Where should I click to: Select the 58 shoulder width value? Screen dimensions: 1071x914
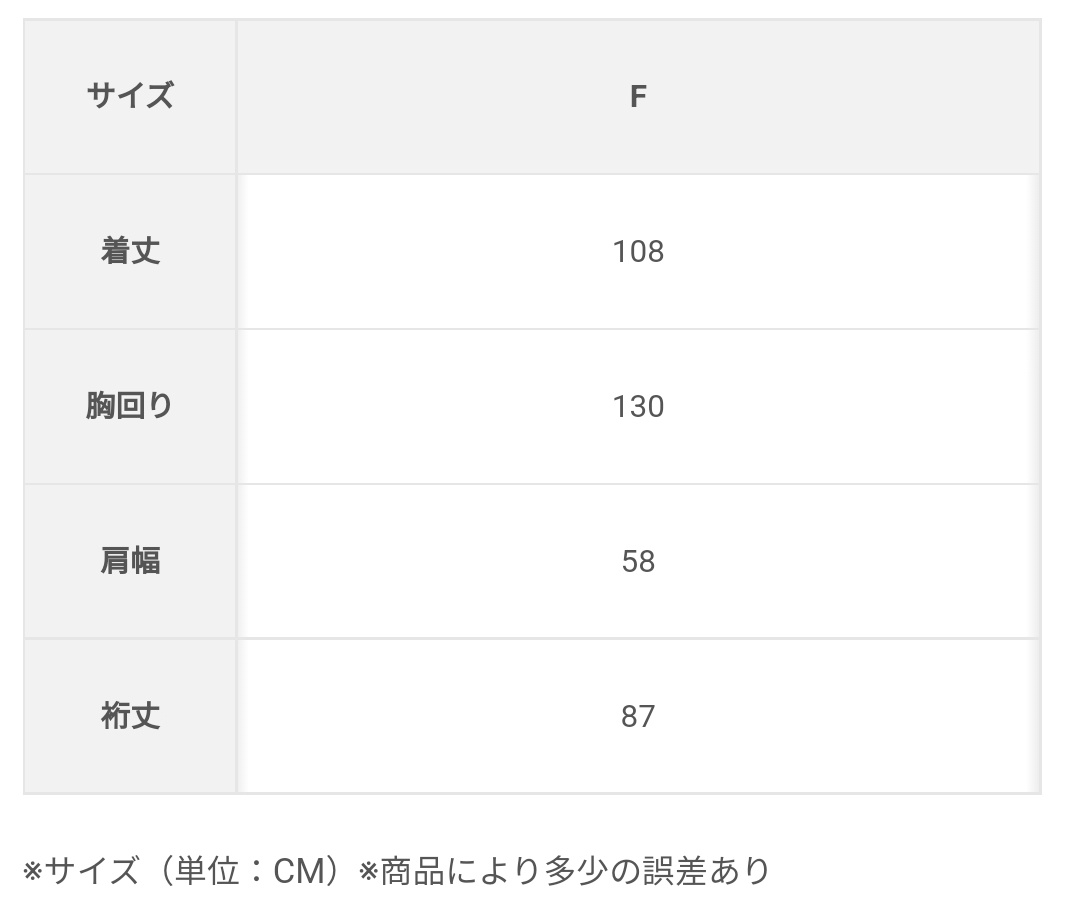pyautogui.click(x=638, y=561)
